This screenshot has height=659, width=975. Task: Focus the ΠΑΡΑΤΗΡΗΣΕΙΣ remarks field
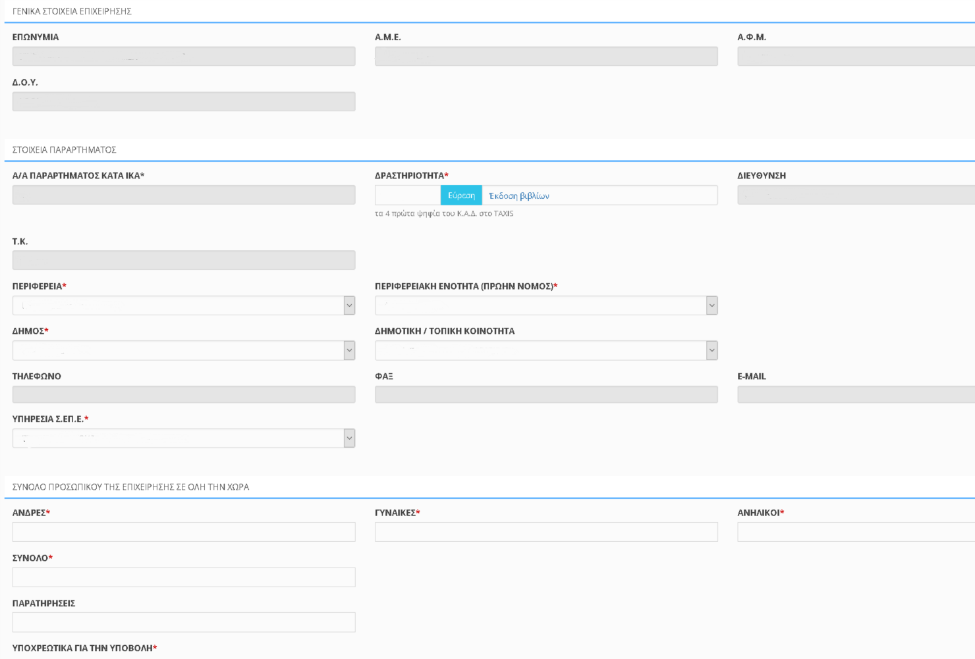183,622
